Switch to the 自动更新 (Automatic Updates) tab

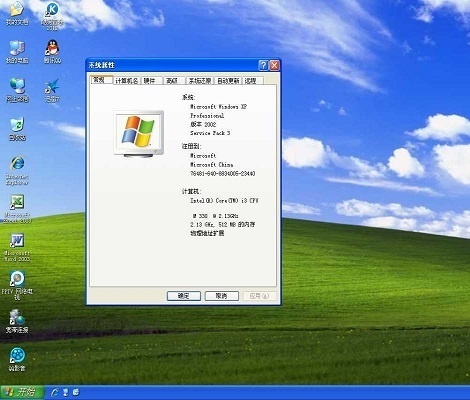click(229, 81)
